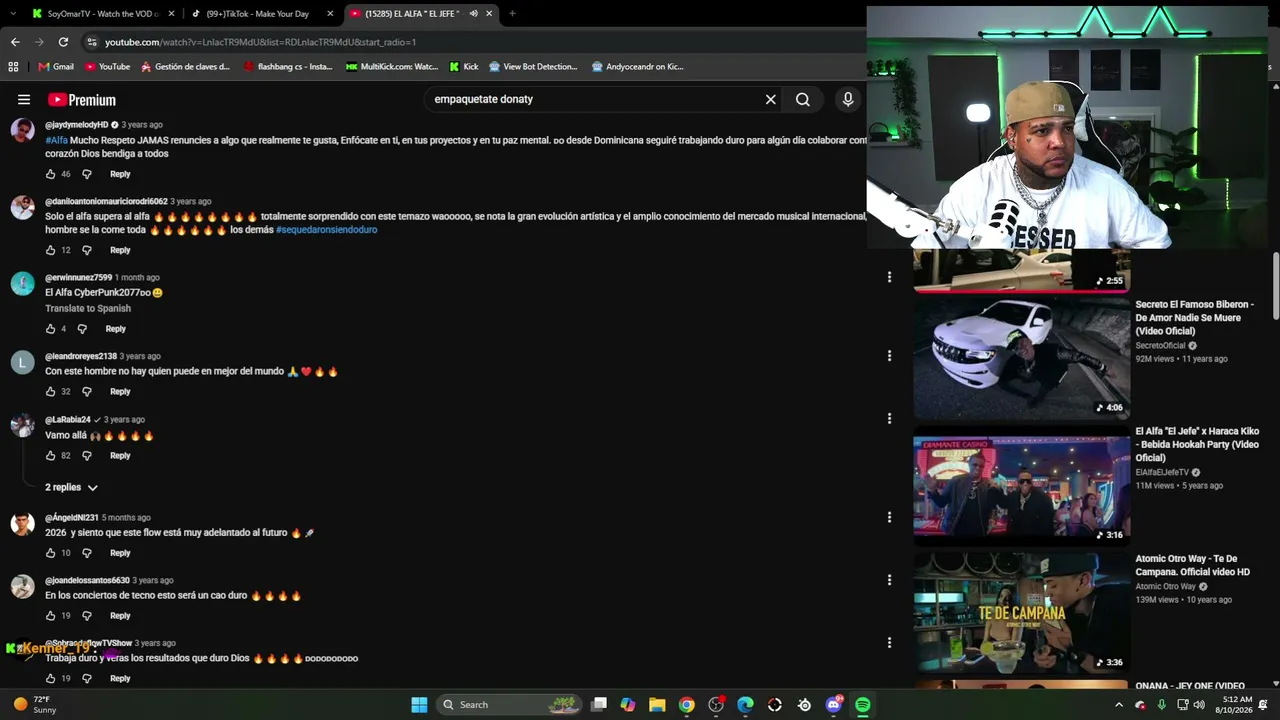Image resolution: width=1280 pixels, height=720 pixels.
Task: Click the YouTube page vertical scrollbar
Action: point(1275,285)
